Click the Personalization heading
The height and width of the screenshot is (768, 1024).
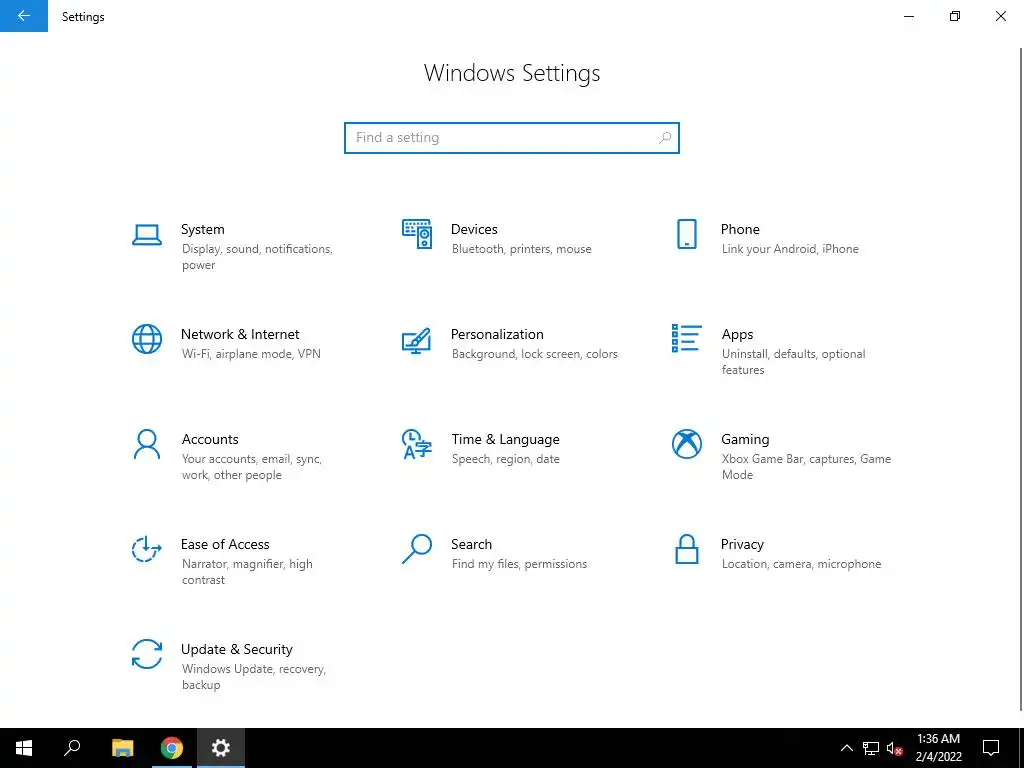click(497, 334)
